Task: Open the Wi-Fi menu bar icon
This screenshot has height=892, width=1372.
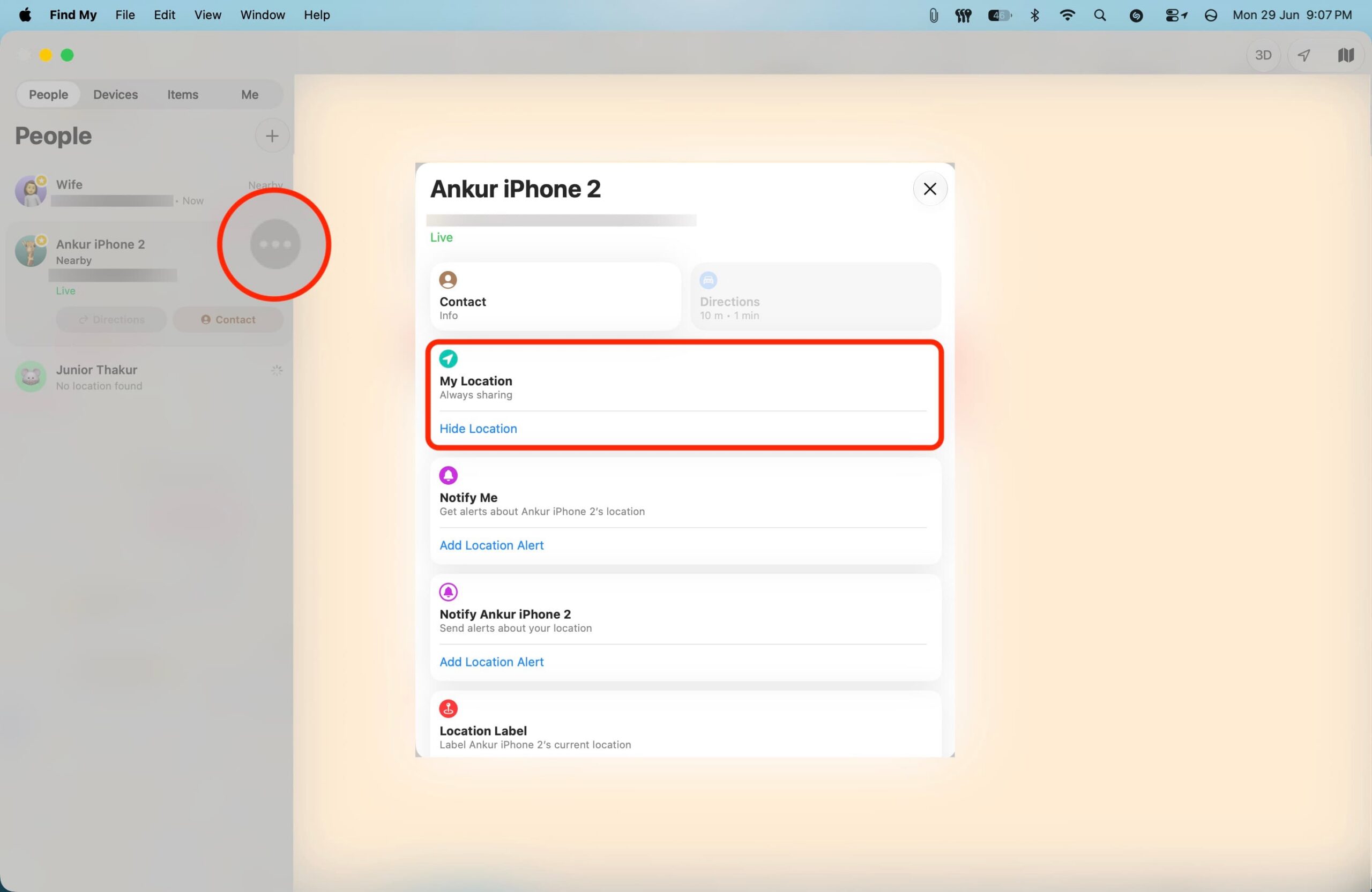Action: pos(1067,16)
